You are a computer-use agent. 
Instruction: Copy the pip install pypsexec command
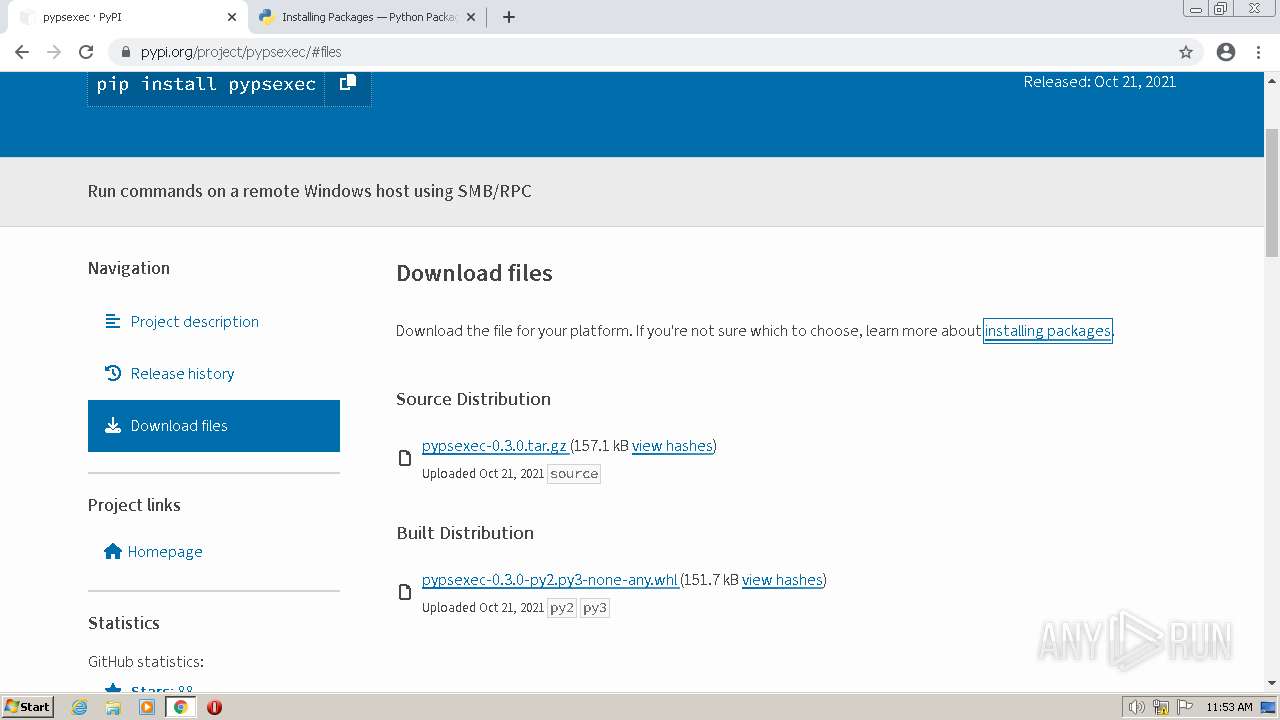pos(347,83)
